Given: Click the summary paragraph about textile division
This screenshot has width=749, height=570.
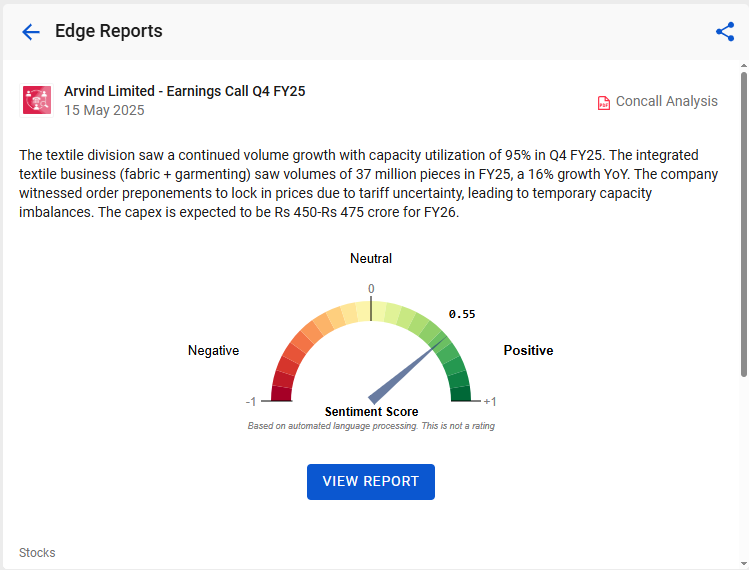Looking at the screenshot, I should coord(368,184).
